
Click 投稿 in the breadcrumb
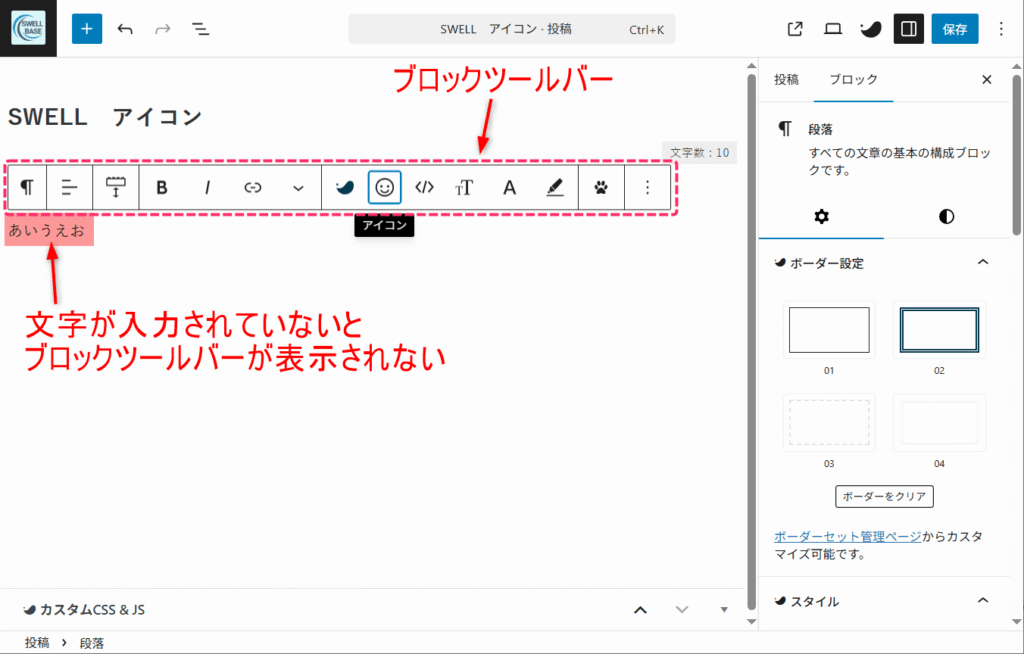37,643
